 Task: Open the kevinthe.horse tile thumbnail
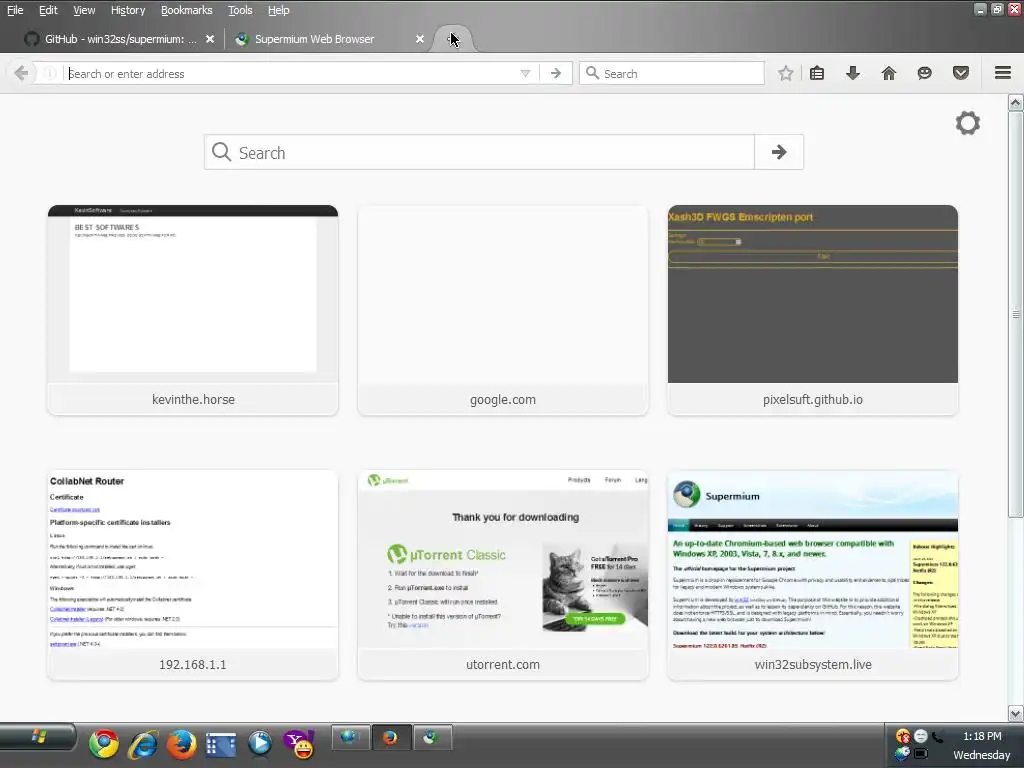tap(193, 294)
